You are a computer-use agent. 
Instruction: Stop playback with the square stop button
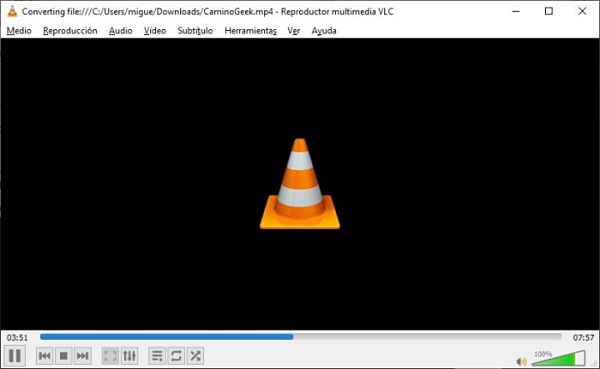[x=64, y=356]
